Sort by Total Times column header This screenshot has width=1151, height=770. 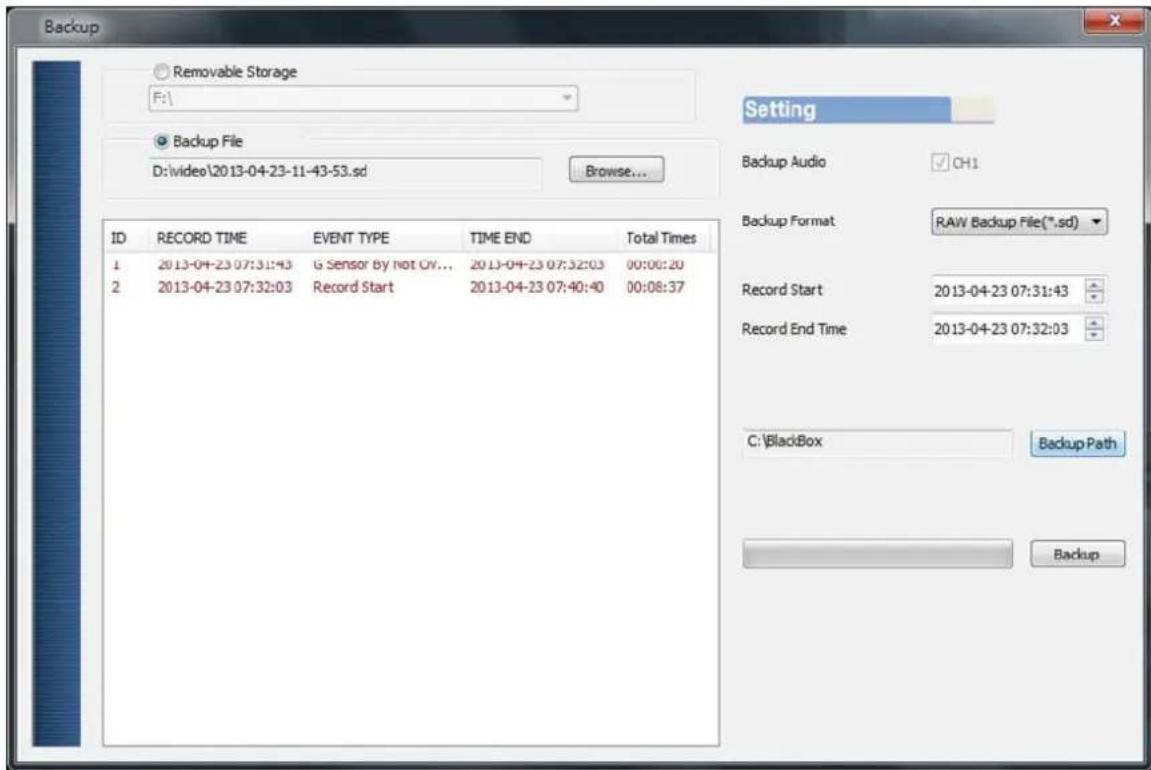(x=664, y=238)
